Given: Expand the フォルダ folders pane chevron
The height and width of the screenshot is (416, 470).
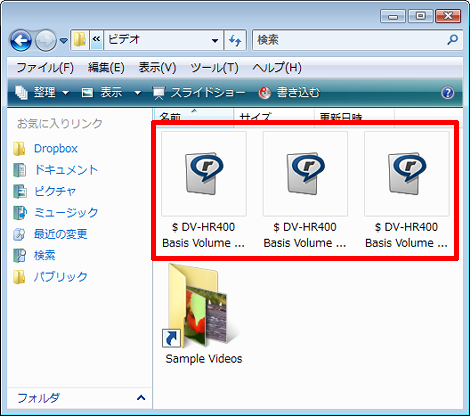Looking at the screenshot, I should click(x=141, y=398).
